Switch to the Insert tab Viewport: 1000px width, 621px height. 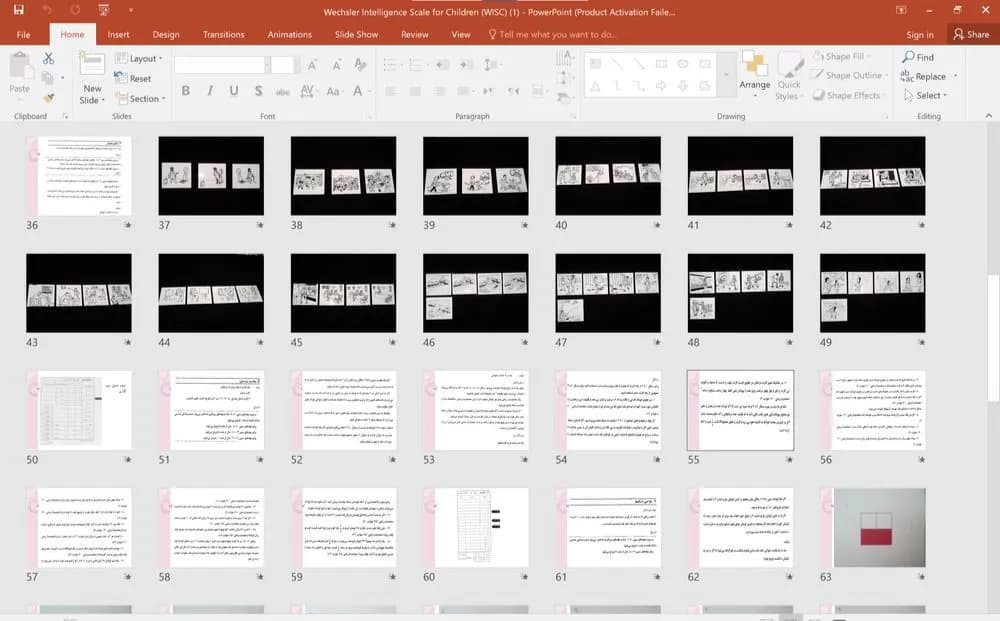pyautogui.click(x=118, y=34)
